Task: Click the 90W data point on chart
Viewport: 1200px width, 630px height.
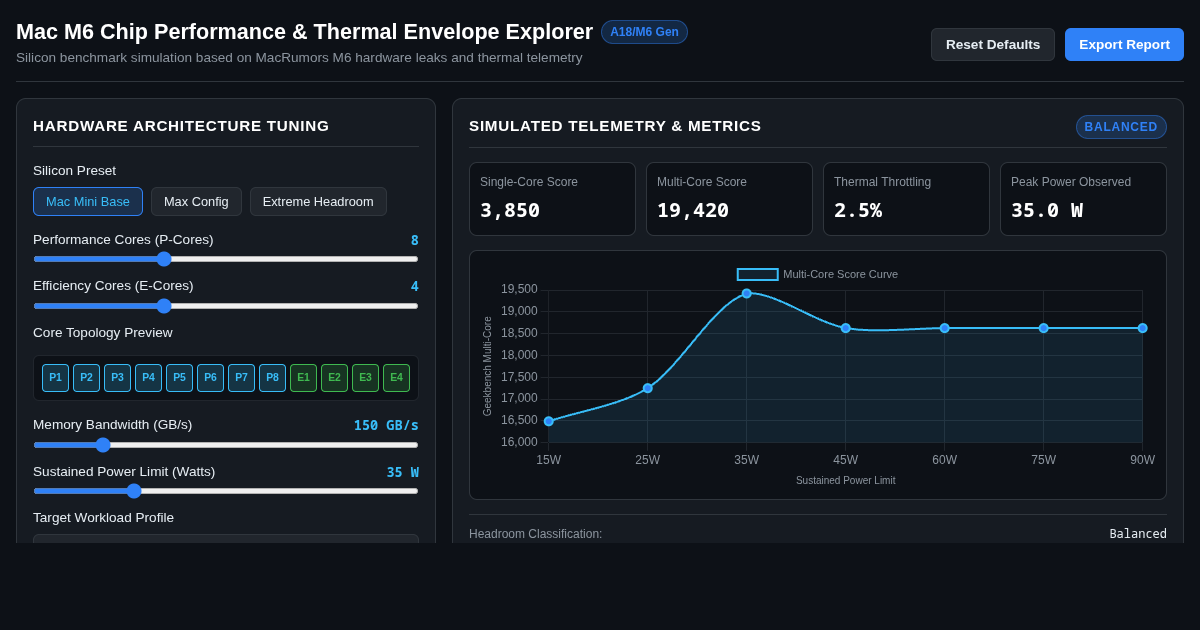Action: tap(1143, 328)
